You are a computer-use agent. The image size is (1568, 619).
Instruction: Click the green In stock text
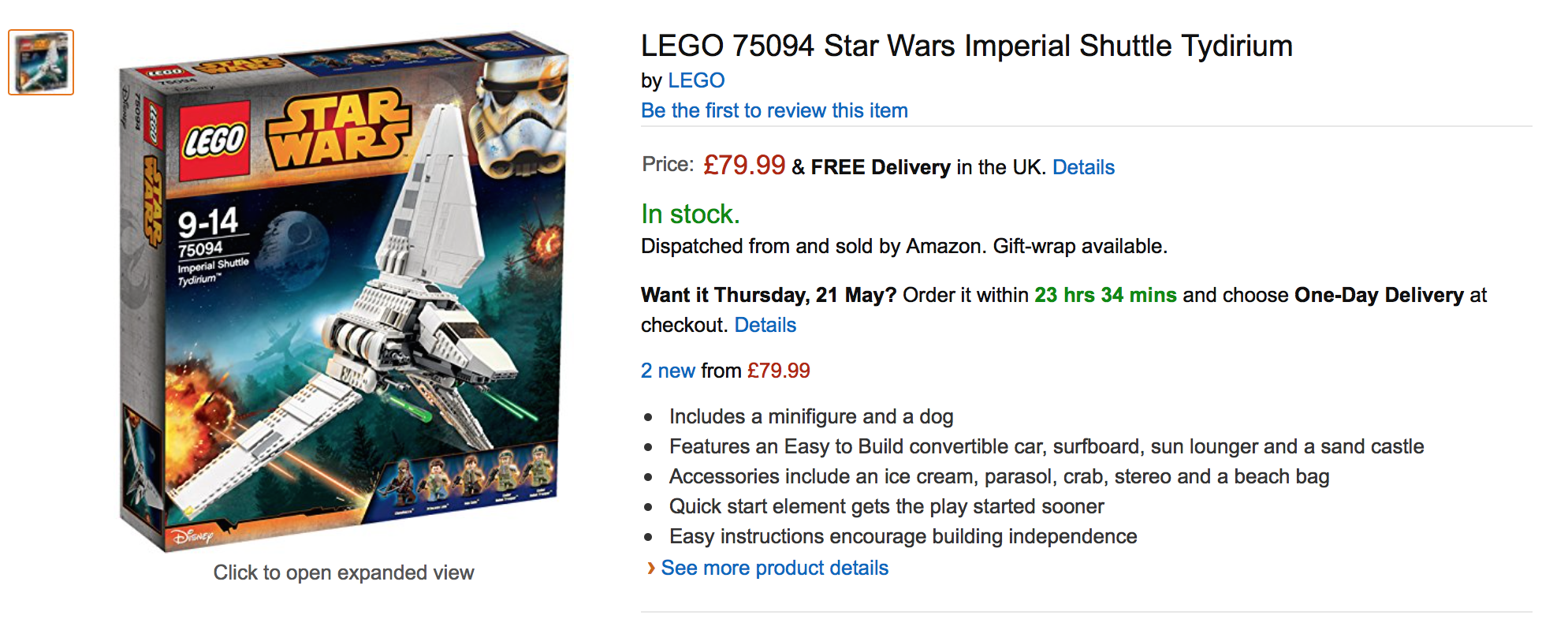click(690, 214)
